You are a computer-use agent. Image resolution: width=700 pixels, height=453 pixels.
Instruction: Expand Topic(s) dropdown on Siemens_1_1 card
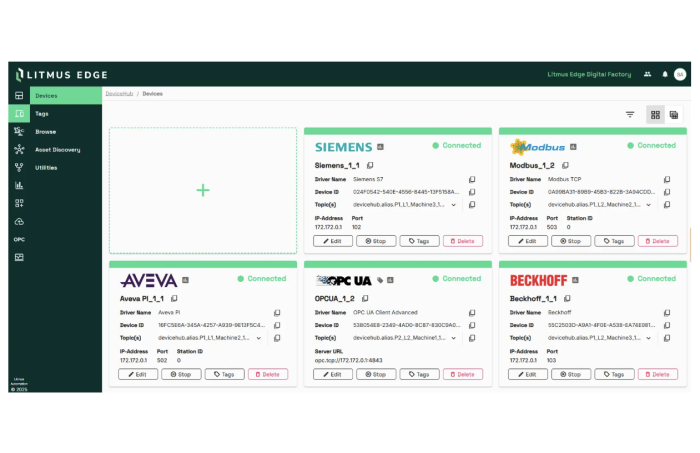[x=454, y=205]
